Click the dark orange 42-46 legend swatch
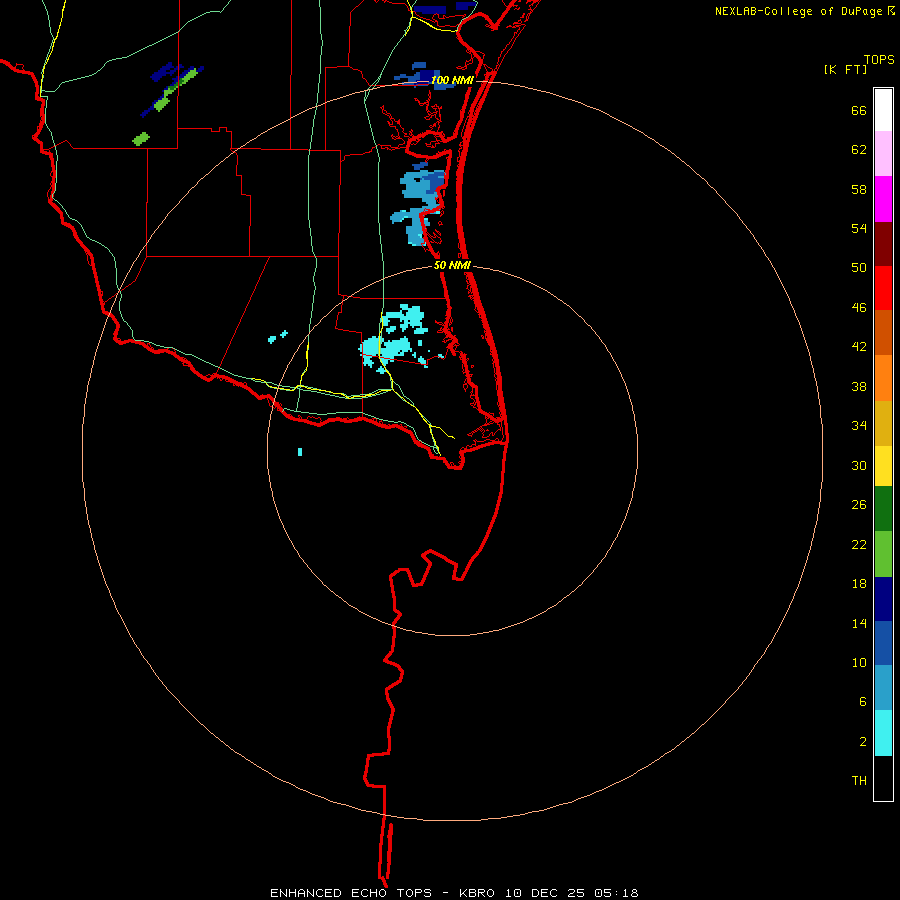 pos(883,332)
